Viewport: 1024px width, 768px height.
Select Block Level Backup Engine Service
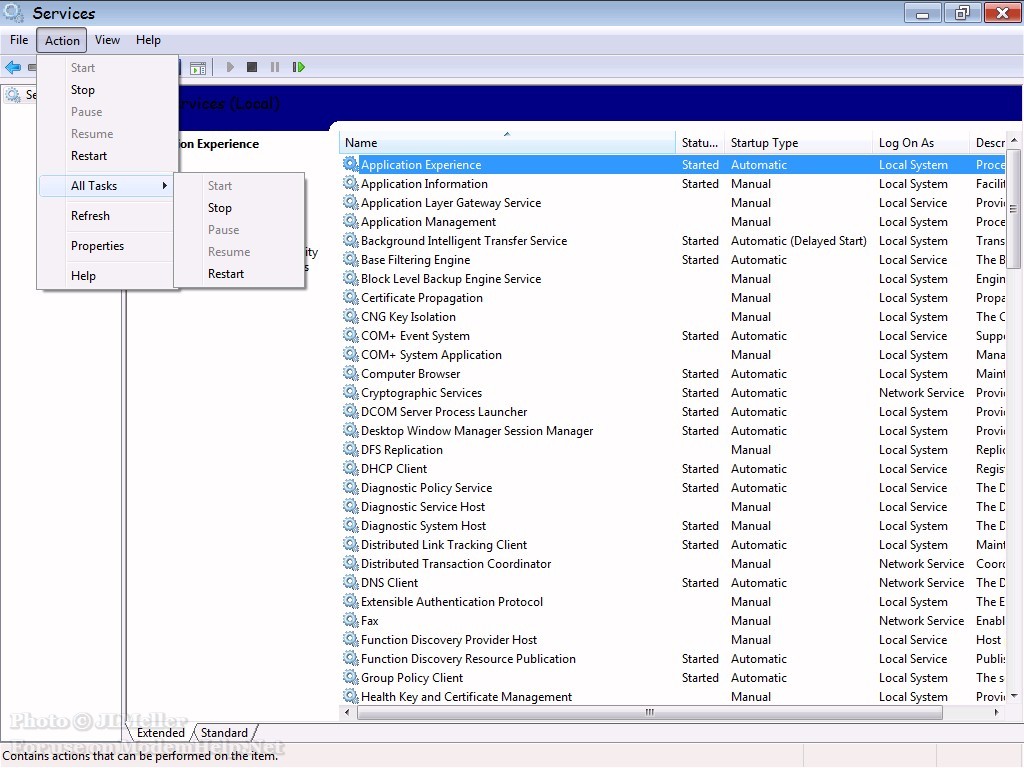(x=673, y=278)
